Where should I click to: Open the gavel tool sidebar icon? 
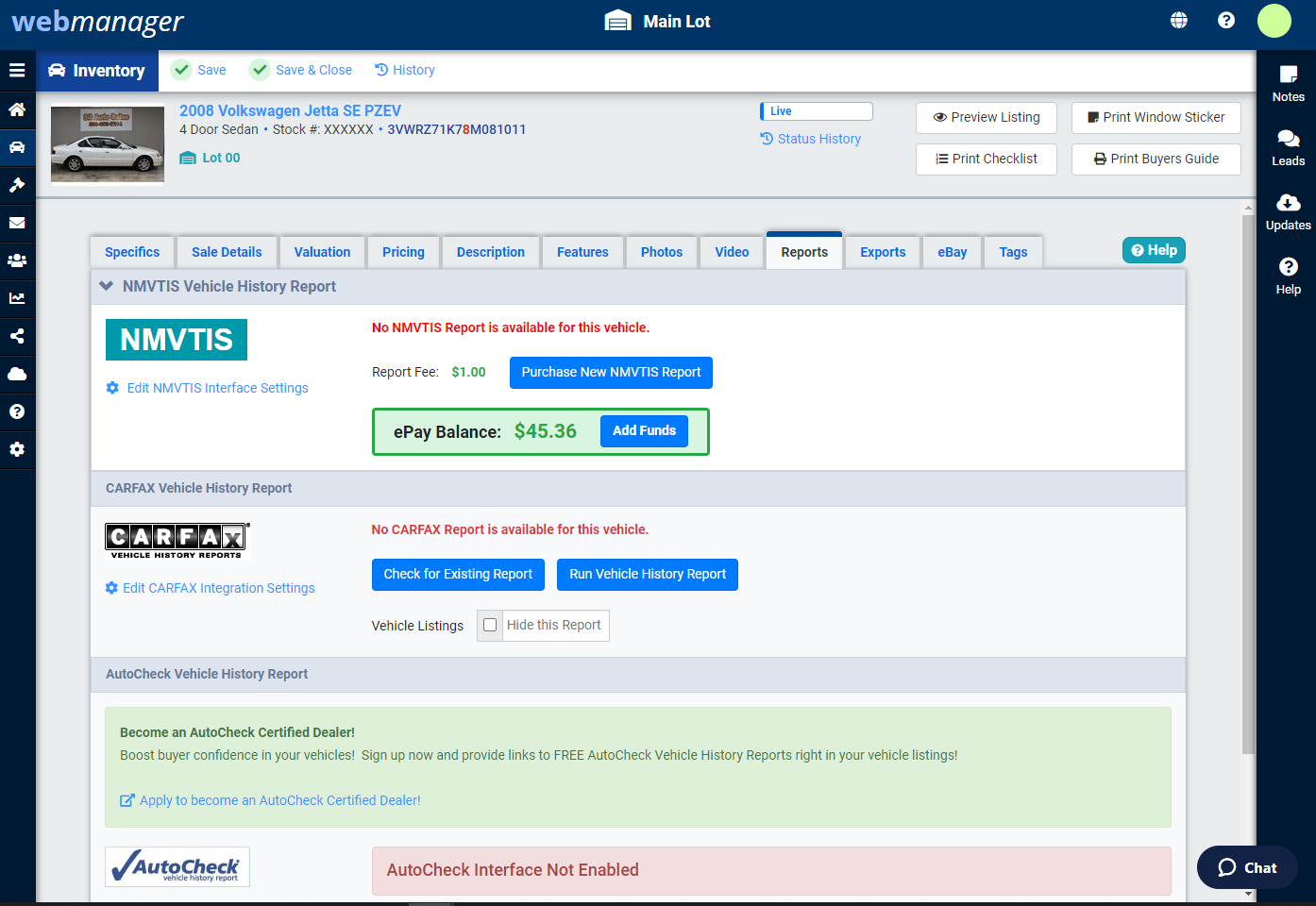coord(17,185)
